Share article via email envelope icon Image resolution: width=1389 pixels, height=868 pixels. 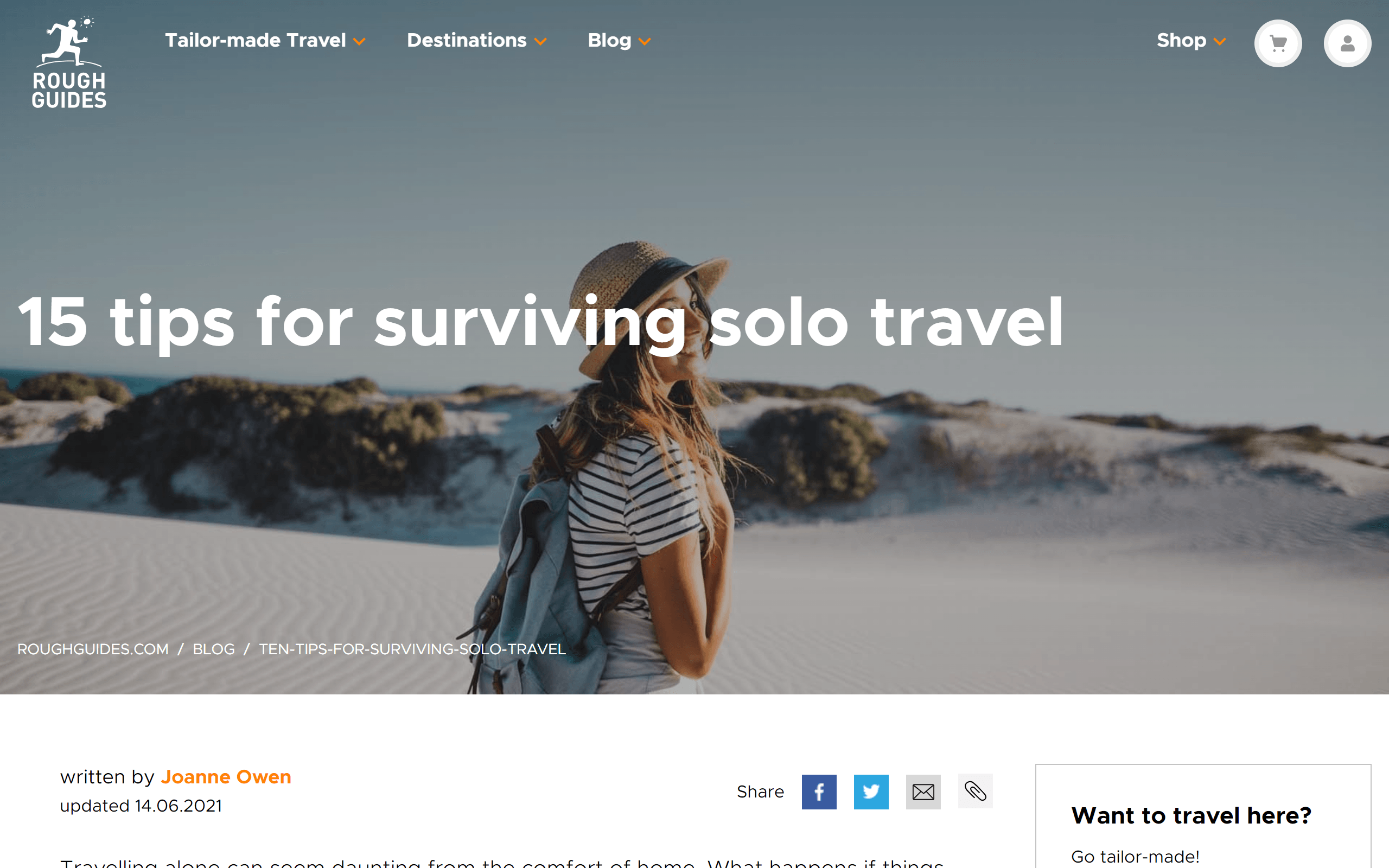923,792
